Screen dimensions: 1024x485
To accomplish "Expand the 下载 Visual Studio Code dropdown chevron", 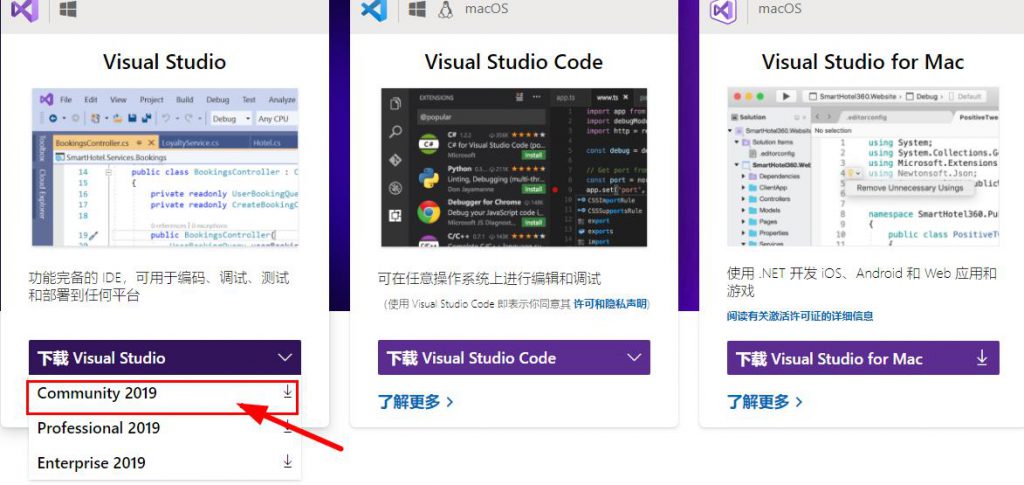I will click(x=634, y=358).
